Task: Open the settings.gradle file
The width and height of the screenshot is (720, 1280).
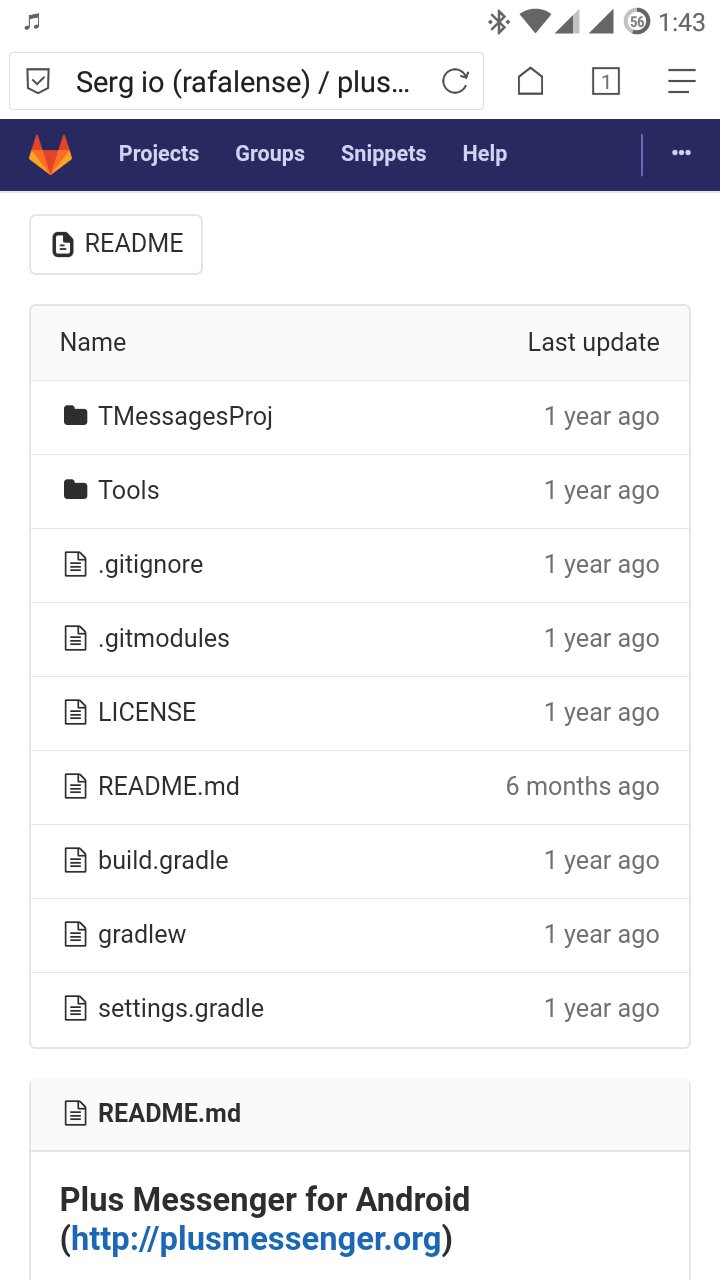Action: [x=181, y=1008]
